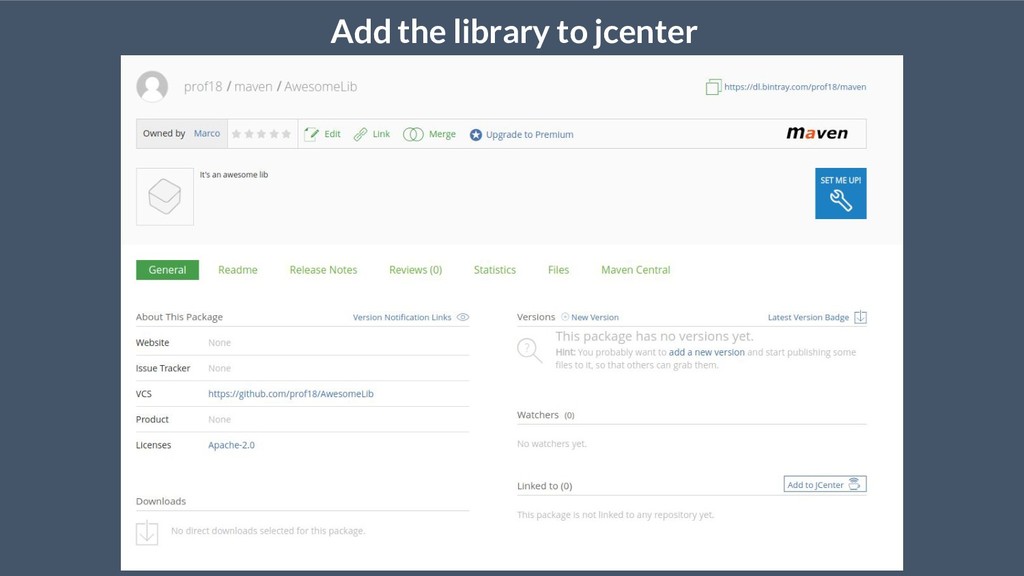Click the Edit link text
Screen dimensions: 1024x576
[x=332, y=134]
